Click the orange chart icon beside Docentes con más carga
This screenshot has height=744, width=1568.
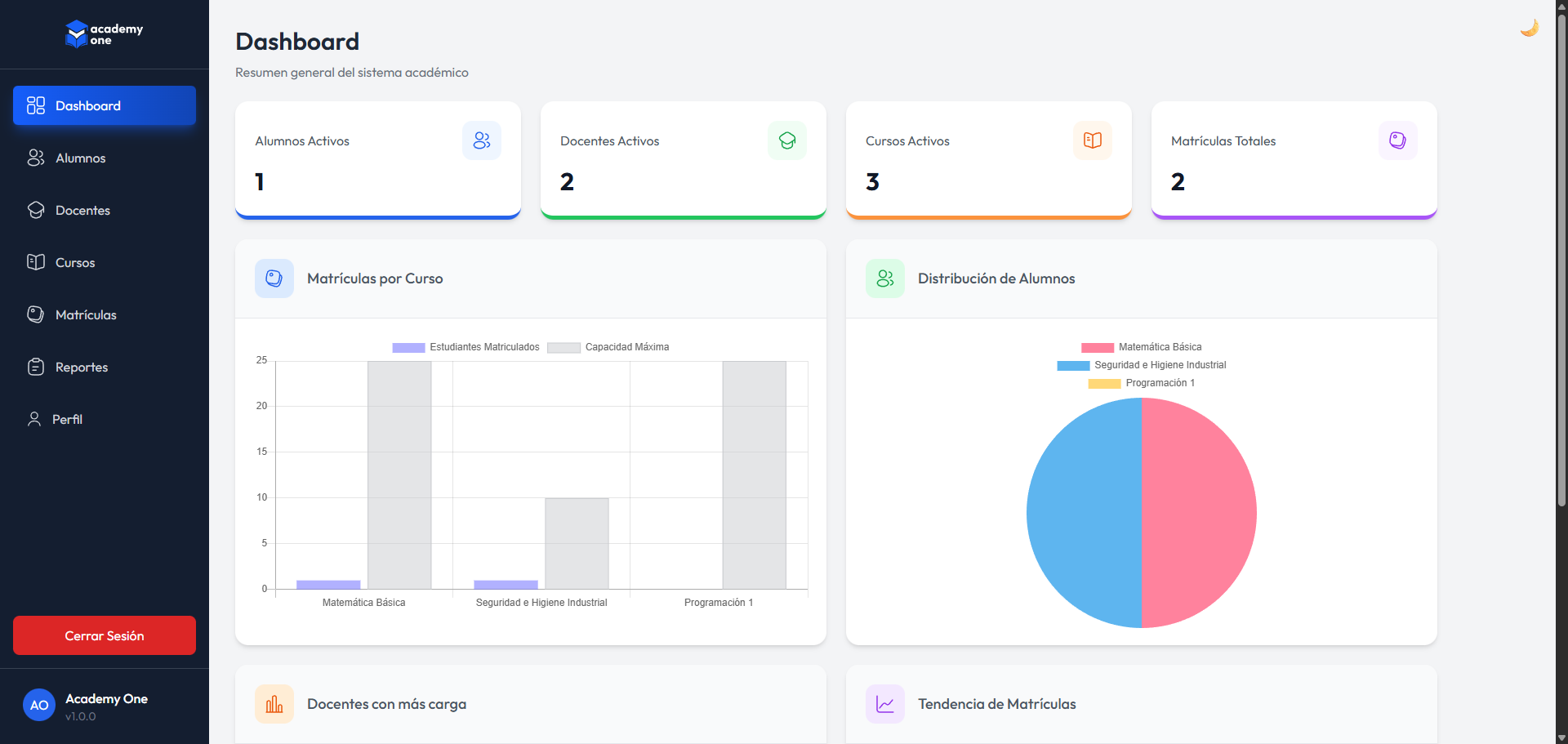coord(274,703)
